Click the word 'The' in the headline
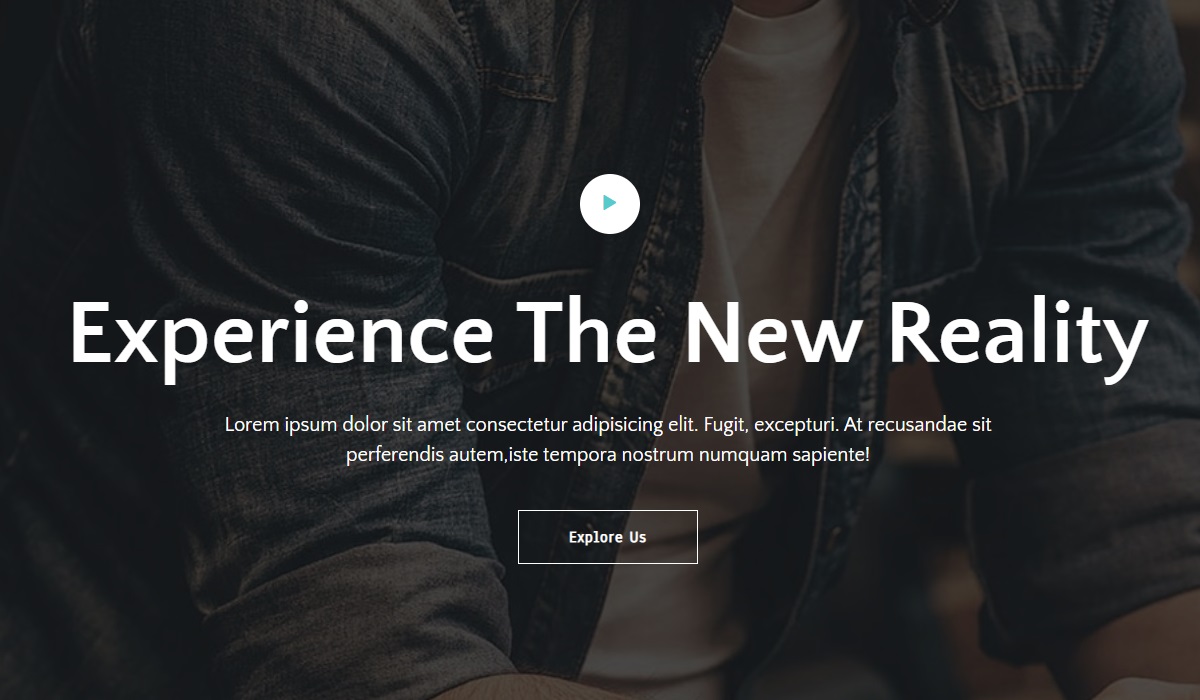The image size is (1200, 700). pos(587,332)
